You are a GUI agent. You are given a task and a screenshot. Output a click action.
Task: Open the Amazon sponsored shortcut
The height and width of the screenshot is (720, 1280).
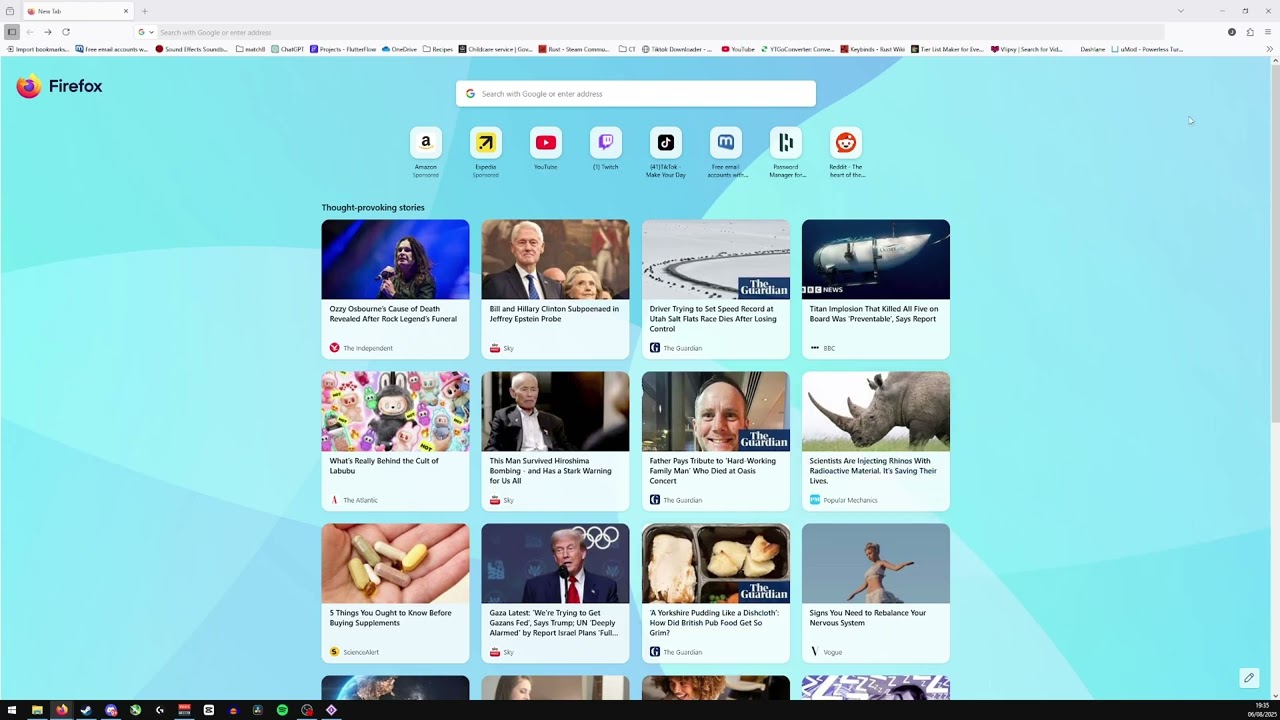[x=425, y=143]
